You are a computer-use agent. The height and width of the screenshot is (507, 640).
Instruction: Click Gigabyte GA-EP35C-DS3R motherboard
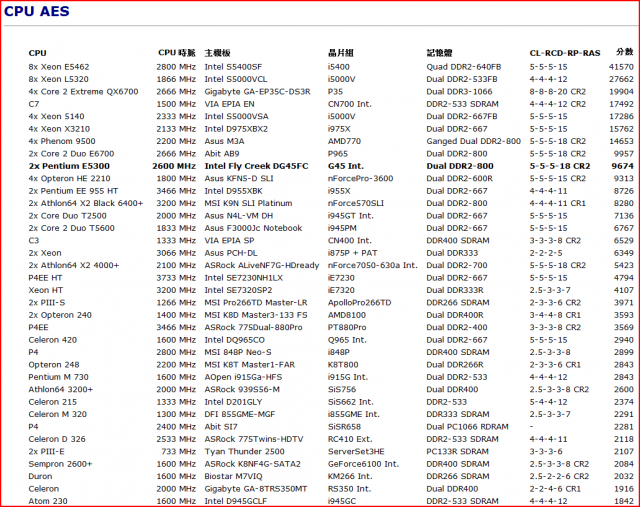point(258,91)
